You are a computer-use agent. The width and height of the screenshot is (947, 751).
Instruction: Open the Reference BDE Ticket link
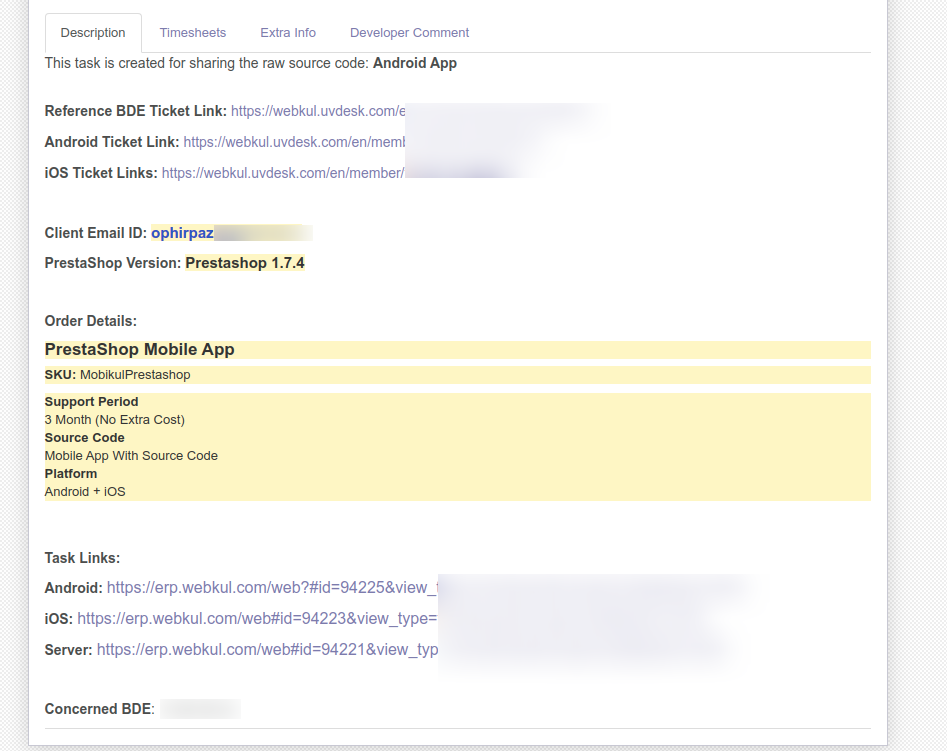click(318, 111)
